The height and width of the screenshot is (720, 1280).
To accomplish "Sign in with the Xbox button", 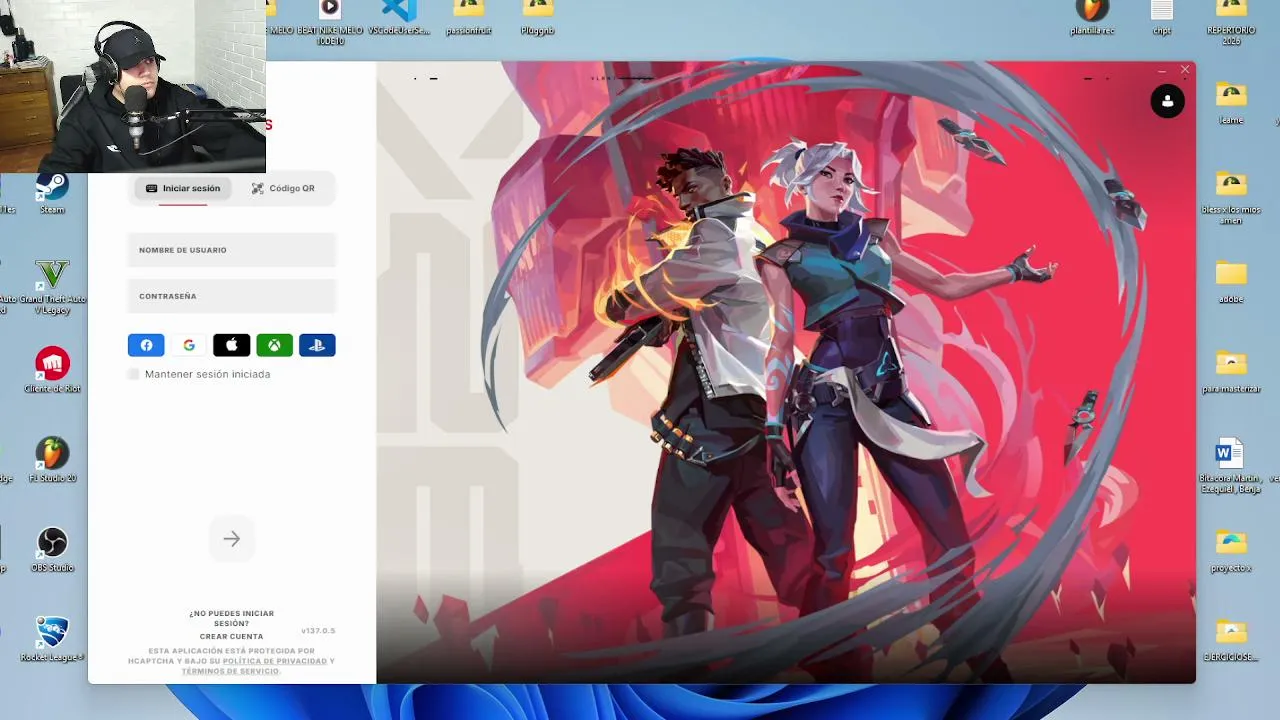I will tap(274, 345).
